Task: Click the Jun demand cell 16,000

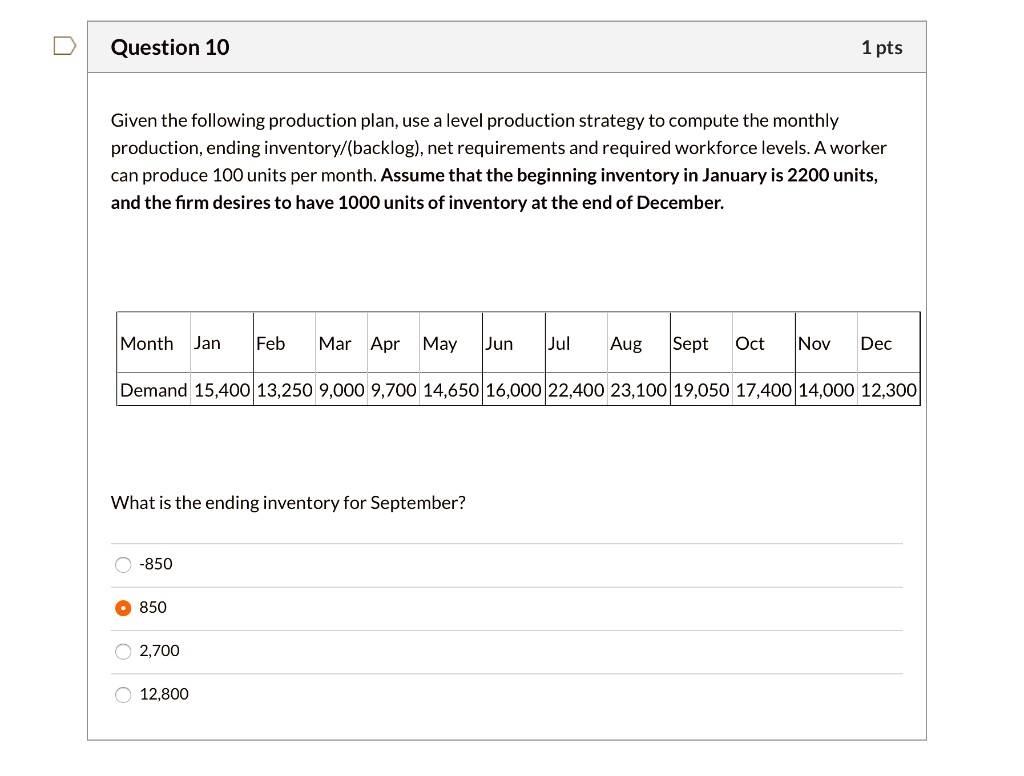Action: coord(512,390)
